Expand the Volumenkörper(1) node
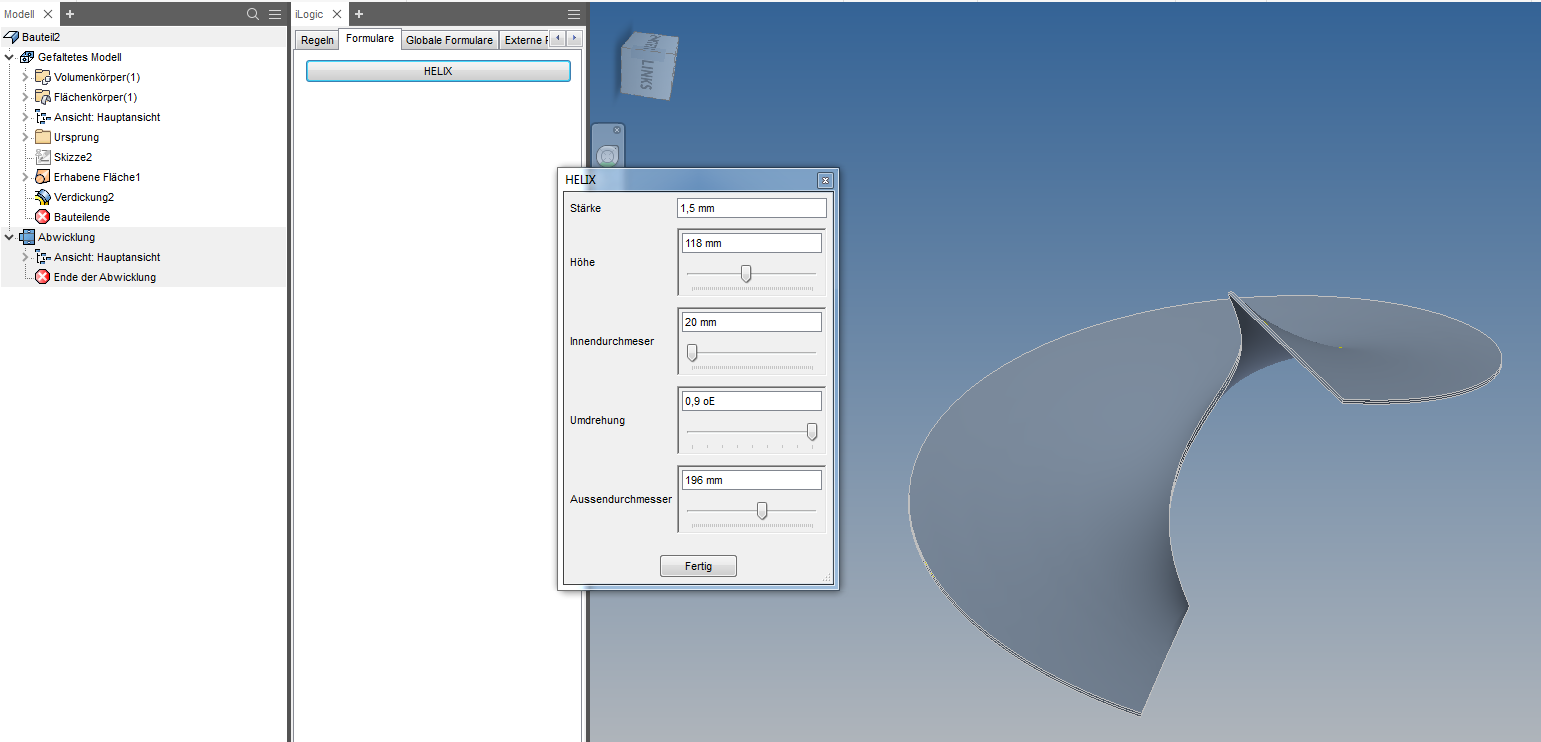Viewport: 1541px width, 742px height. [x=25, y=77]
